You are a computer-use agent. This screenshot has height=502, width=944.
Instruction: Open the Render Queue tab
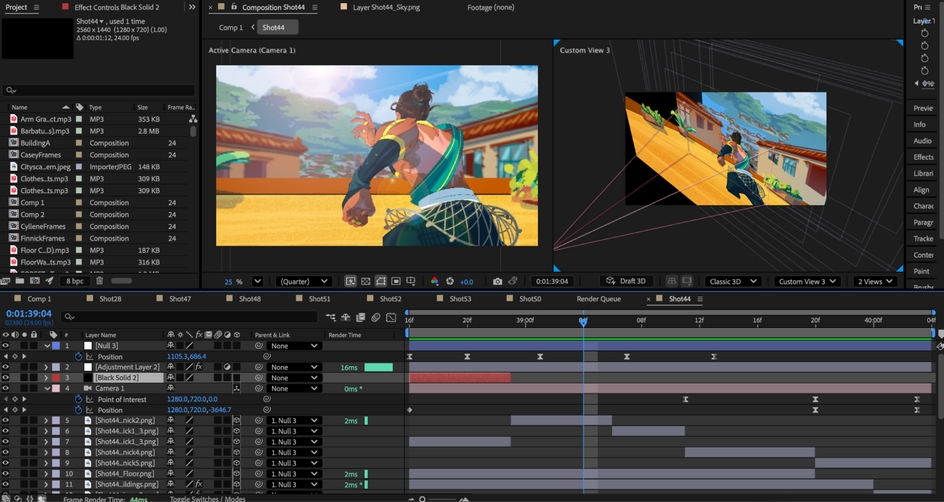coord(598,299)
